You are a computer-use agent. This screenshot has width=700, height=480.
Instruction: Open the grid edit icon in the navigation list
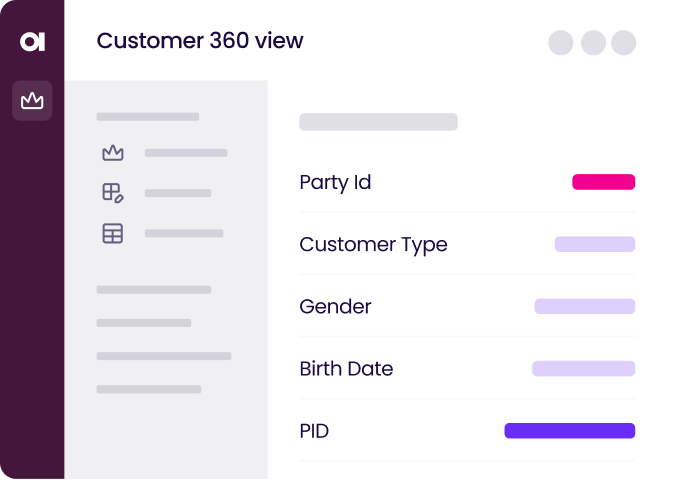[113, 193]
